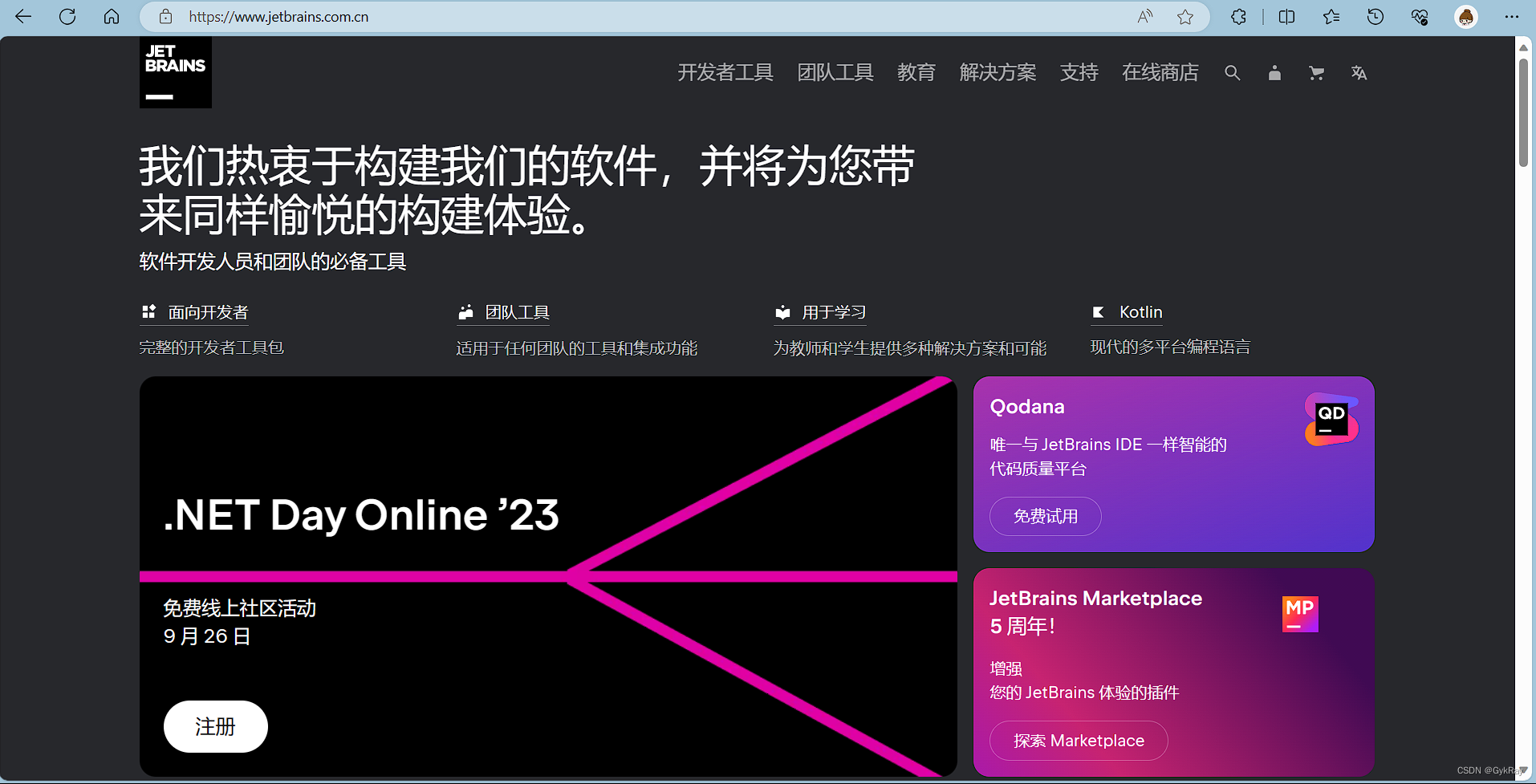
Task: Open the Qodana card title
Action: point(1027,407)
